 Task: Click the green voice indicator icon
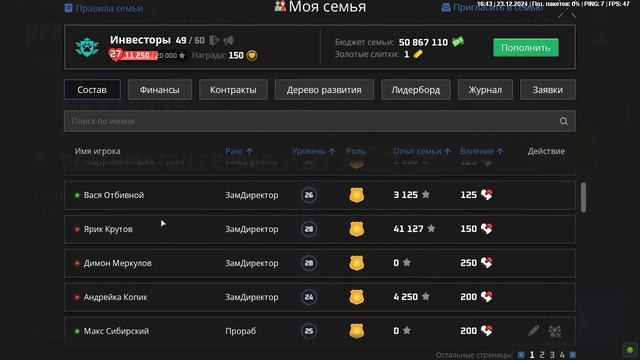[630, 350]
